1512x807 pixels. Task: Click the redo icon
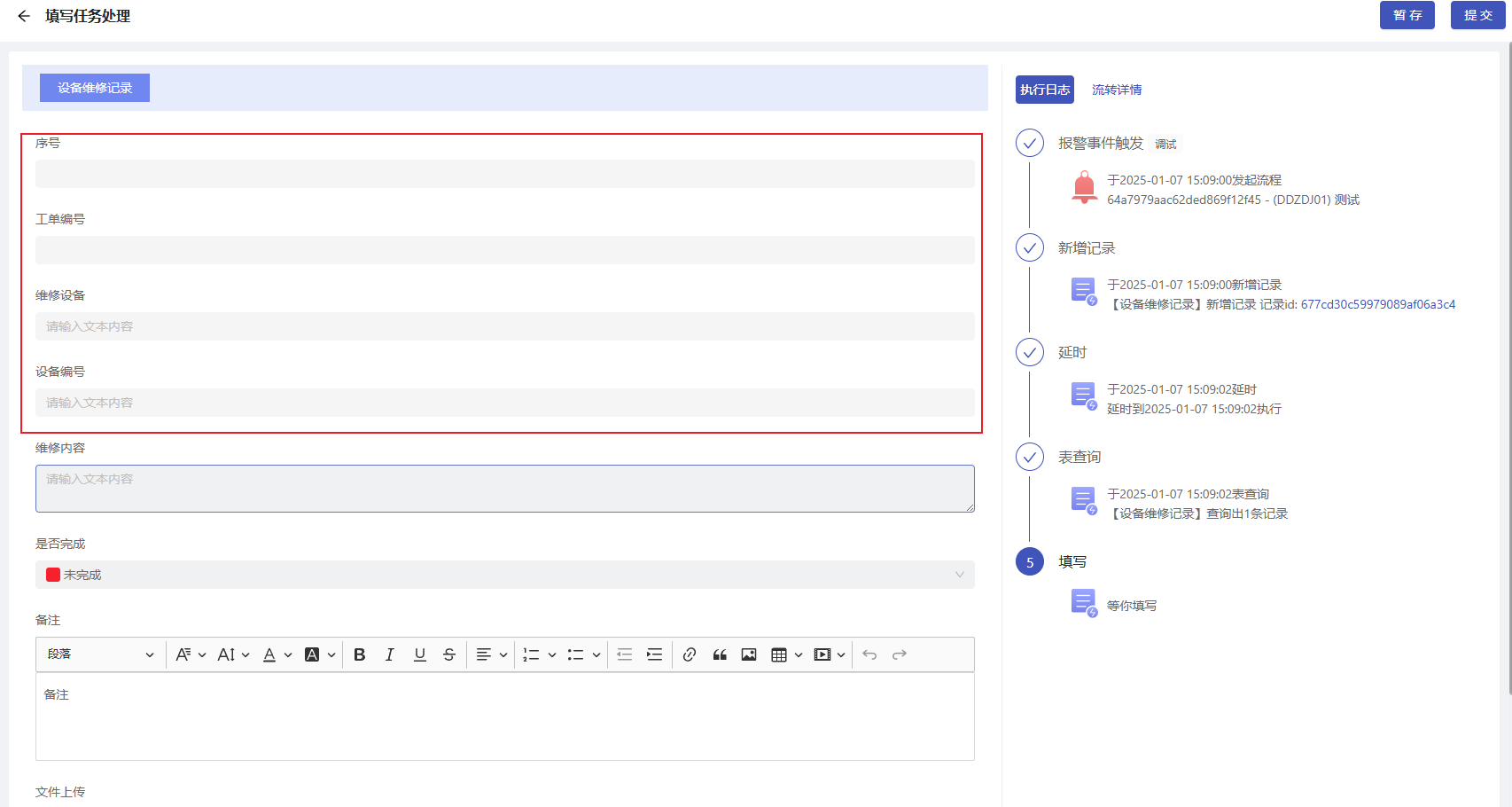[900, 654]
